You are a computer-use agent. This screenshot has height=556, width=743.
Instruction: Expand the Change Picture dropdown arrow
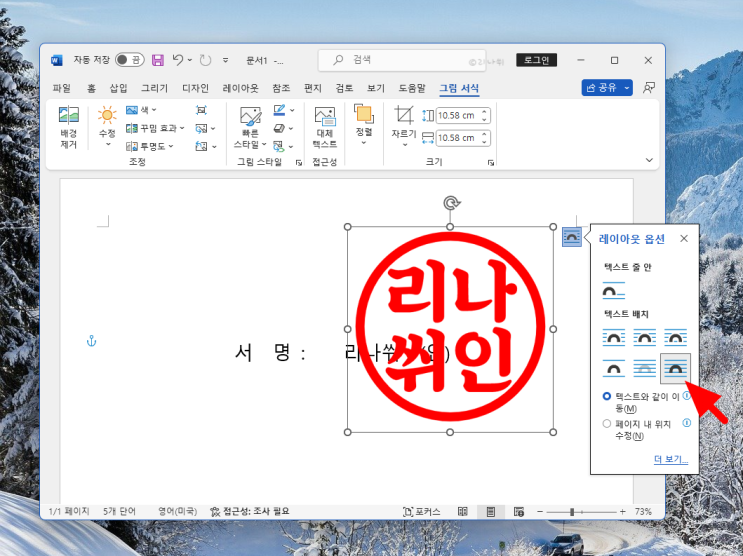(x=213, y=128)
